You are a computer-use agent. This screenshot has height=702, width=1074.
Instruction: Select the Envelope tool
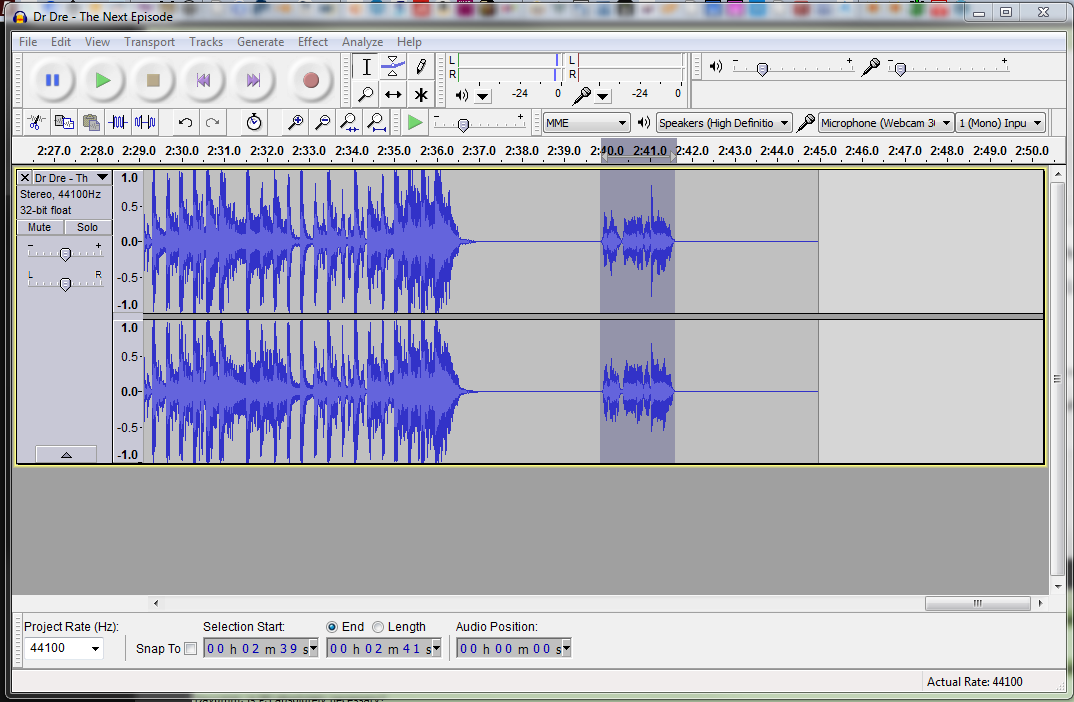coord(393,67)
